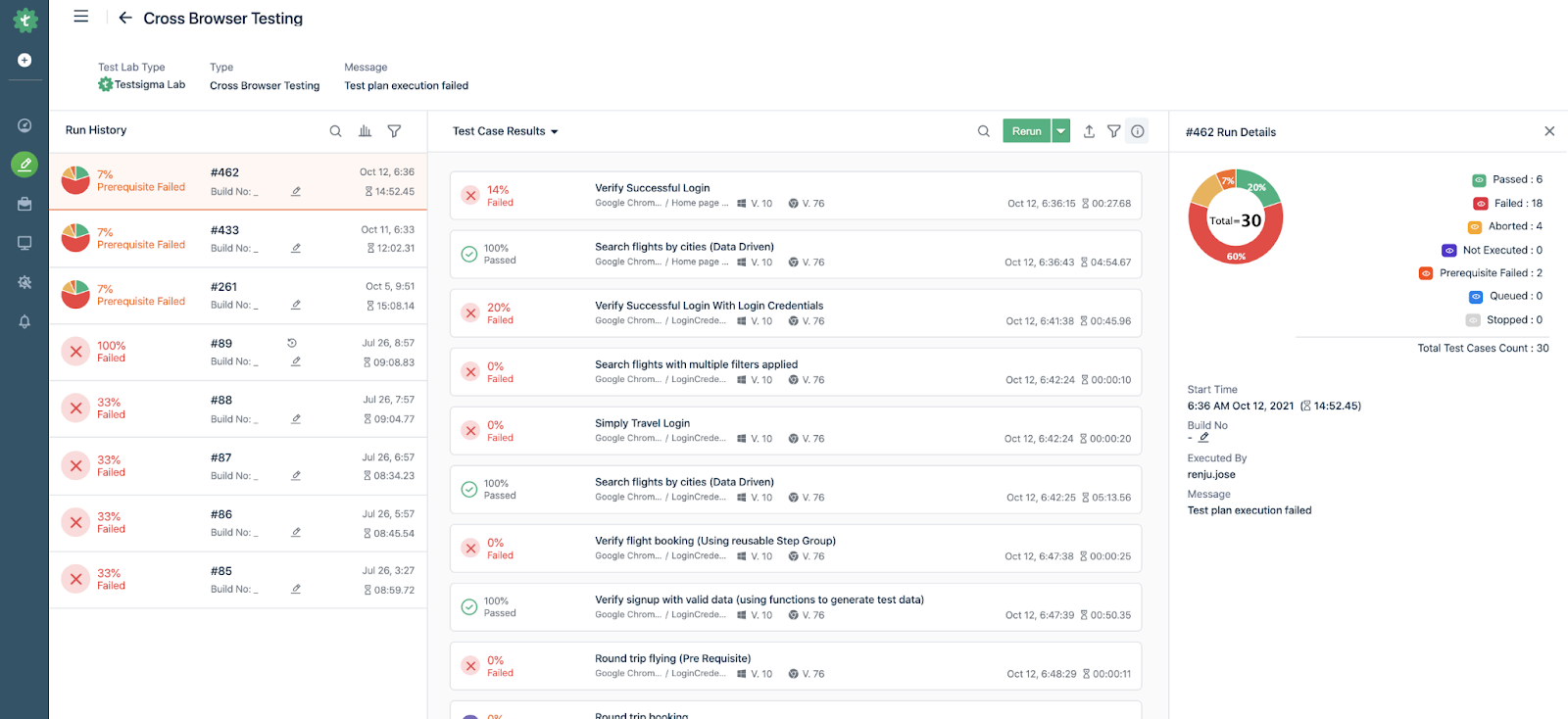Open the notifications bell in the sidebar
Viewport: 1568px width, 719px height.
[x=24, y=321]
